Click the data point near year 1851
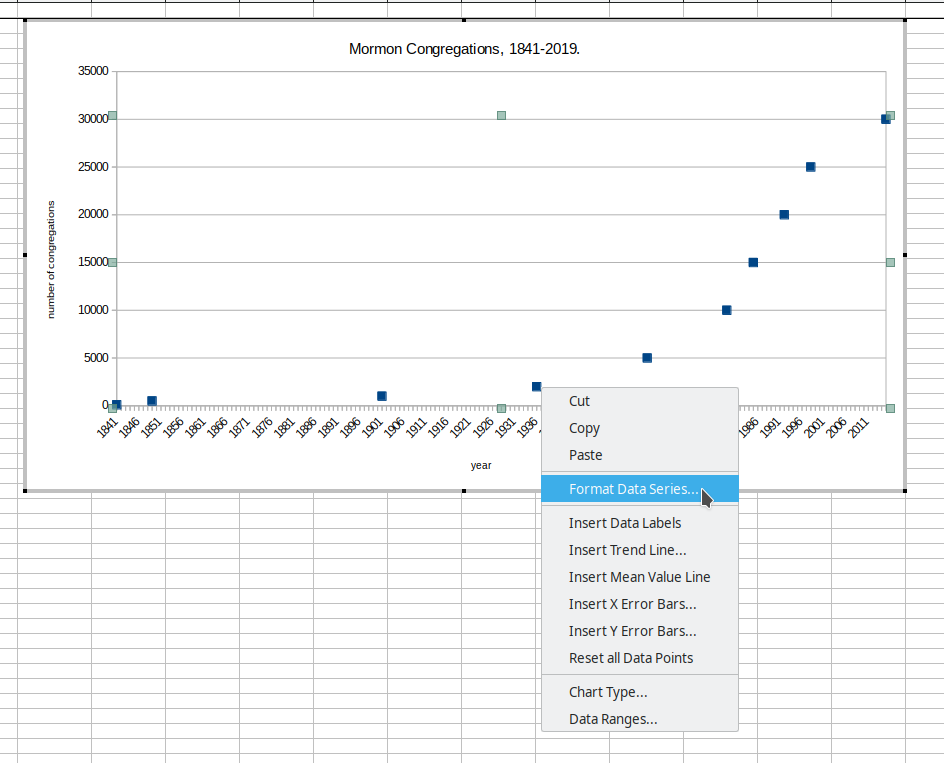 (x=152, y=400)
